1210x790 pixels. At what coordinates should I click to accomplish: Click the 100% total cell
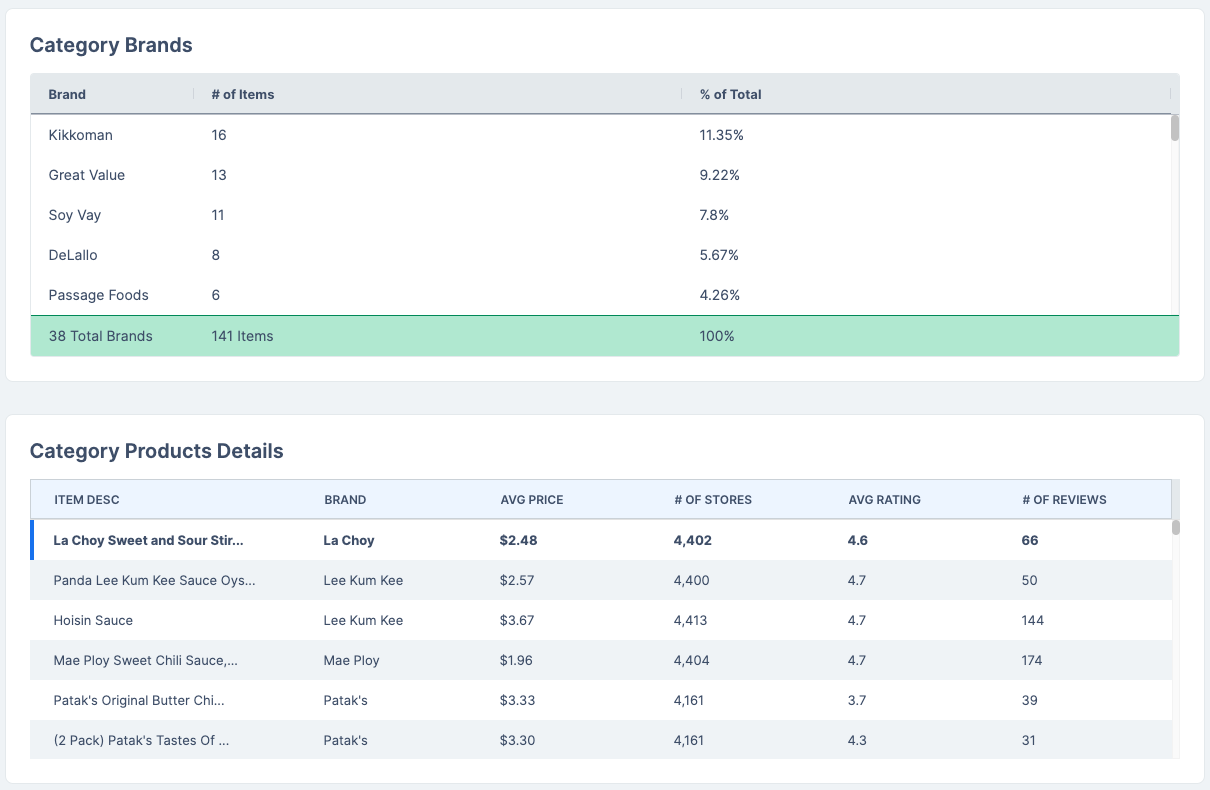point(717,336)
